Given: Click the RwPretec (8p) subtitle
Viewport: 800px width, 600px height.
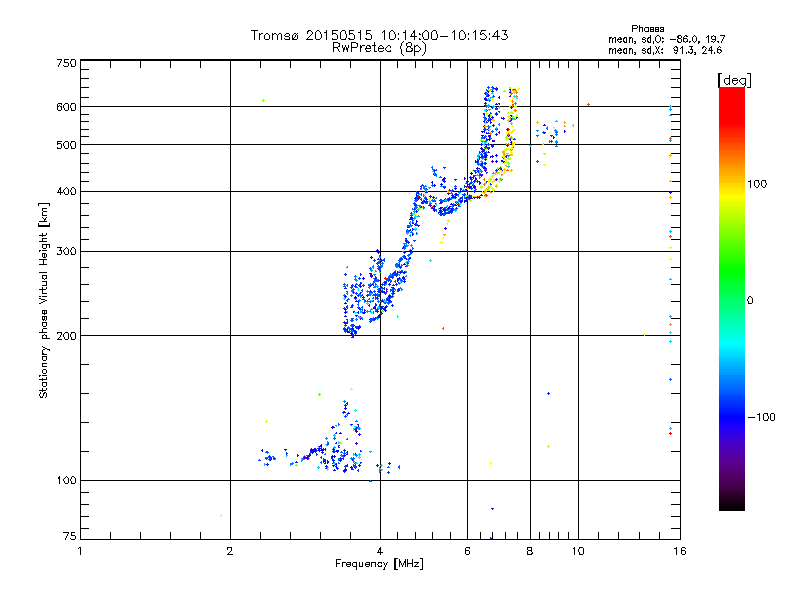Looking at the screenshot, I should pyautogui.click(x=379, y=47).
